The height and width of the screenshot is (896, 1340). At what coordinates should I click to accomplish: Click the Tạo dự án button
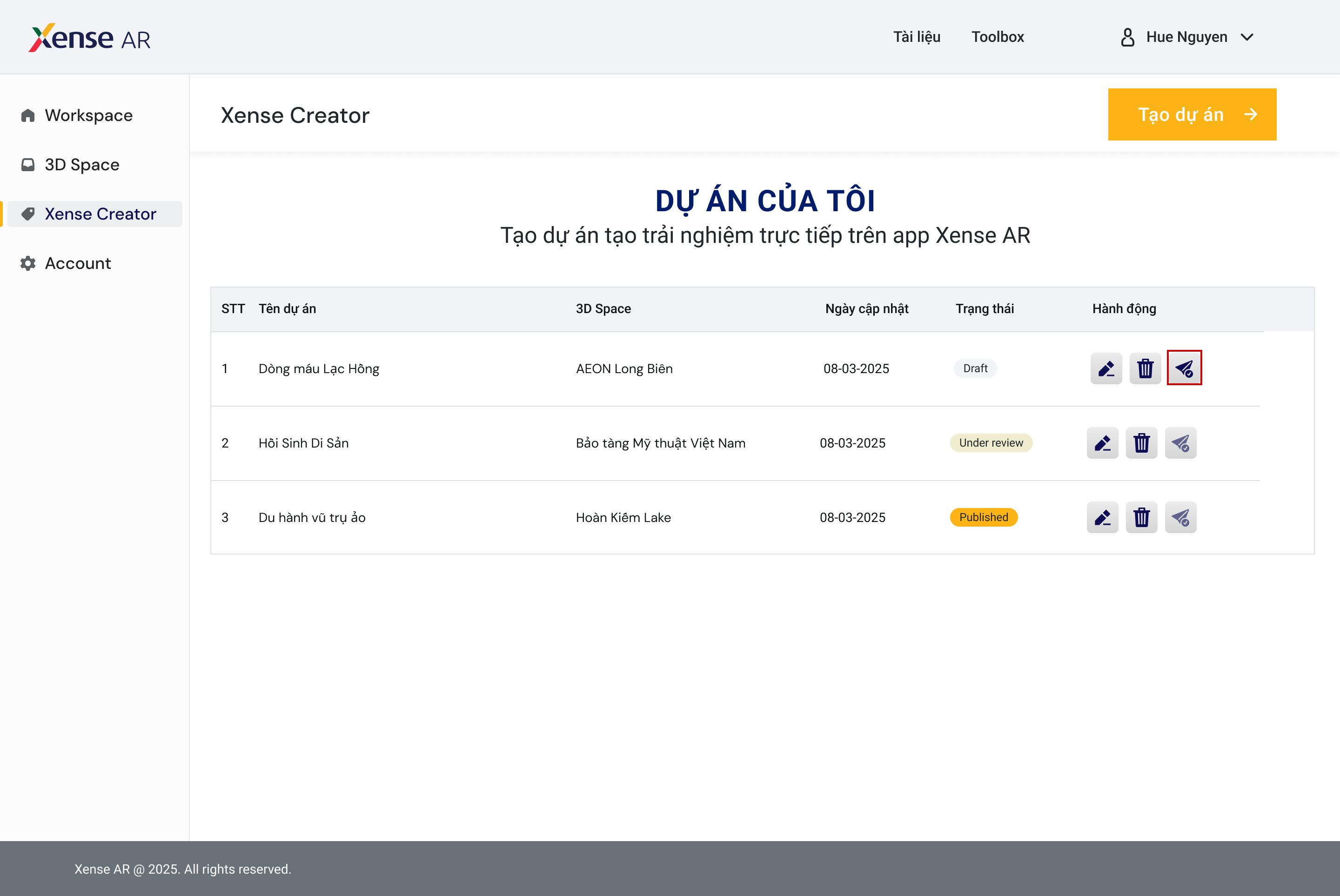[1192, 114]
